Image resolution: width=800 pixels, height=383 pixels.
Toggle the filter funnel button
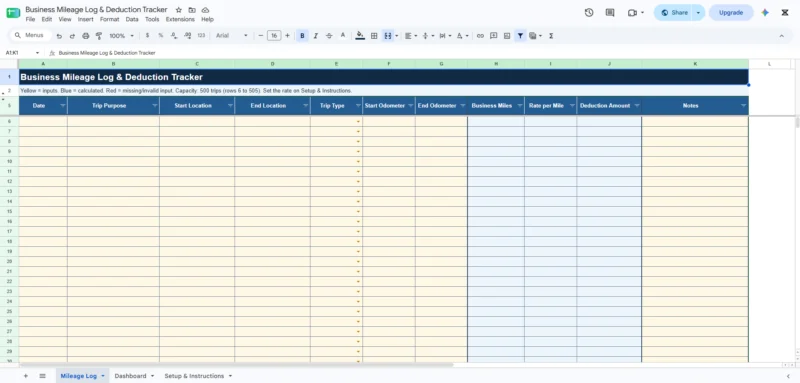tap(520, 36)
